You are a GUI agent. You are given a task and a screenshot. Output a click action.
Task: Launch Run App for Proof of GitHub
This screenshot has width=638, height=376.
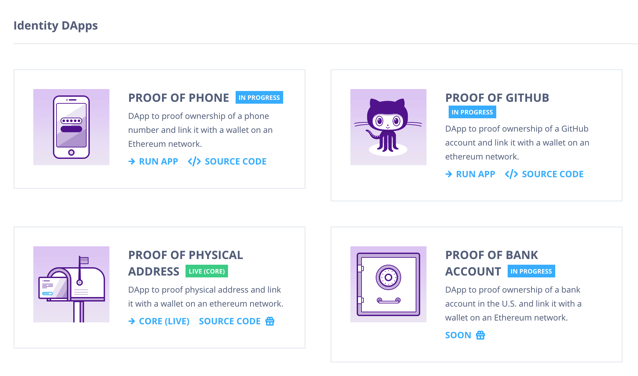click(x=475, y=174)
